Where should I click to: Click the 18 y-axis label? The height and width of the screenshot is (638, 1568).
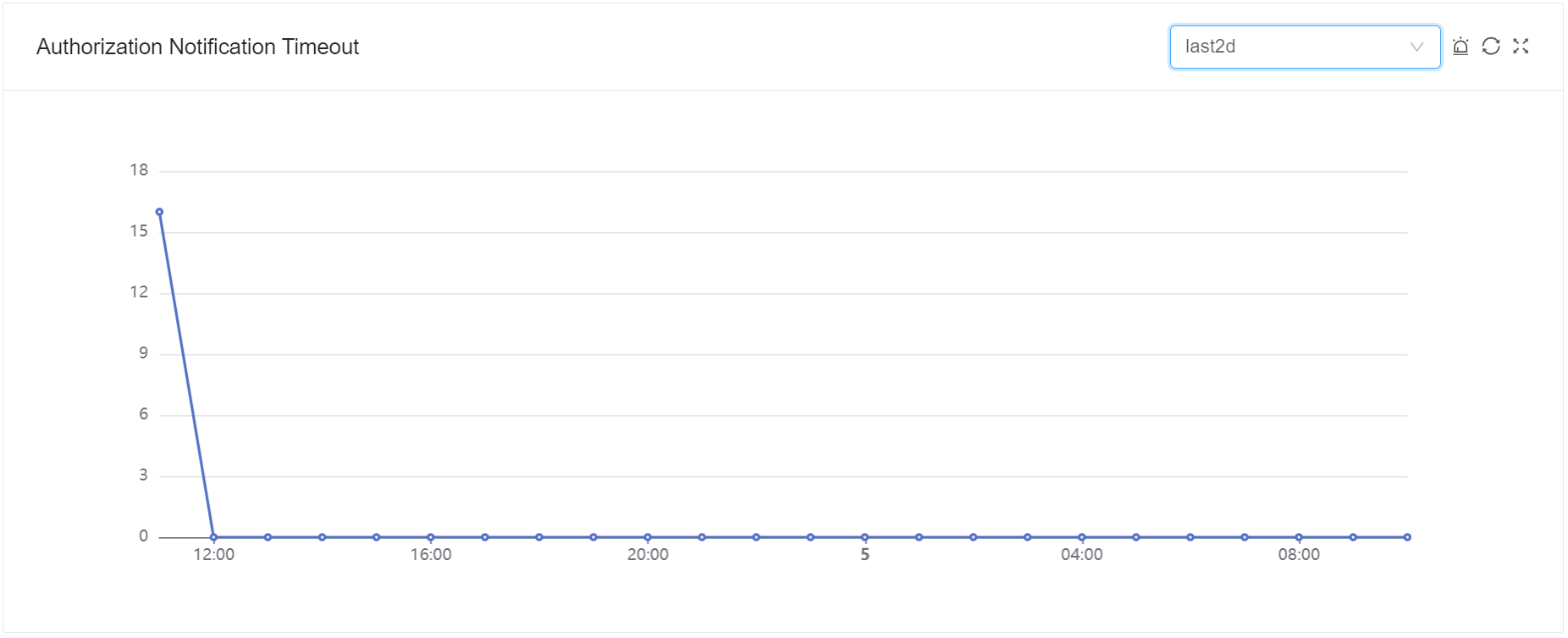click(x=139, y=170)
